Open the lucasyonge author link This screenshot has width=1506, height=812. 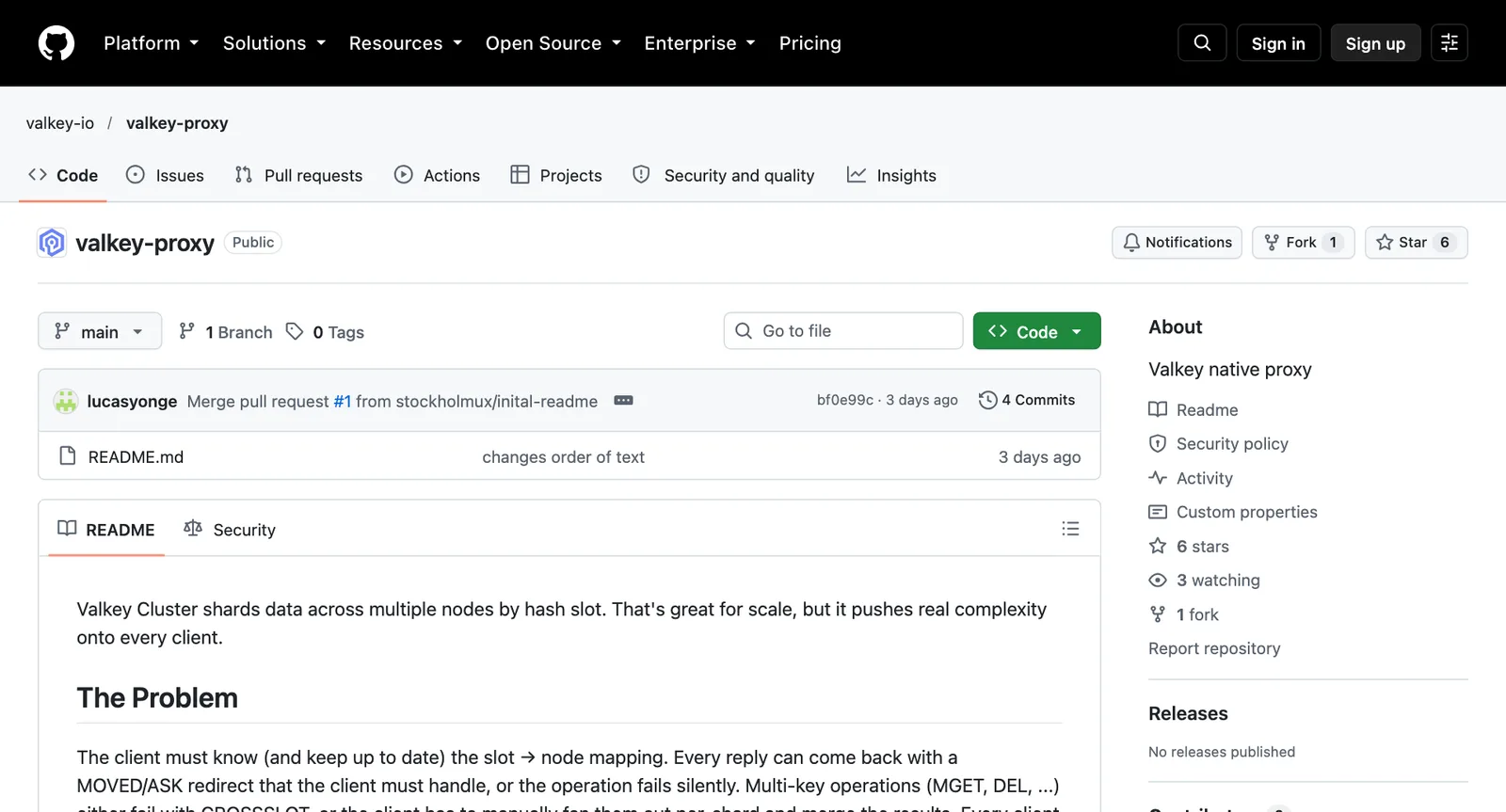pyautogui.click(x=132, y=401)
